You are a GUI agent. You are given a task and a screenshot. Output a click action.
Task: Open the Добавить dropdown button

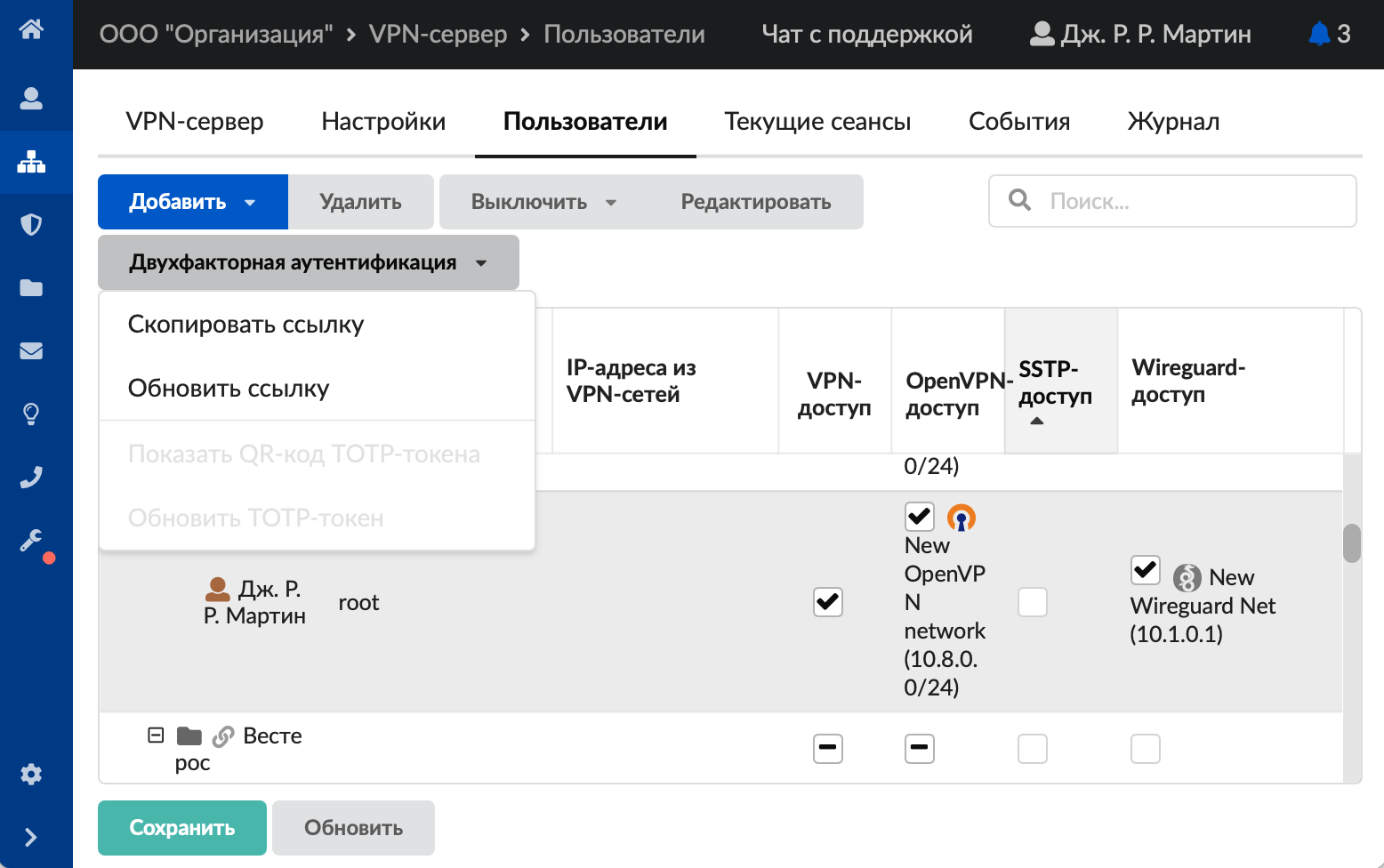192,202
